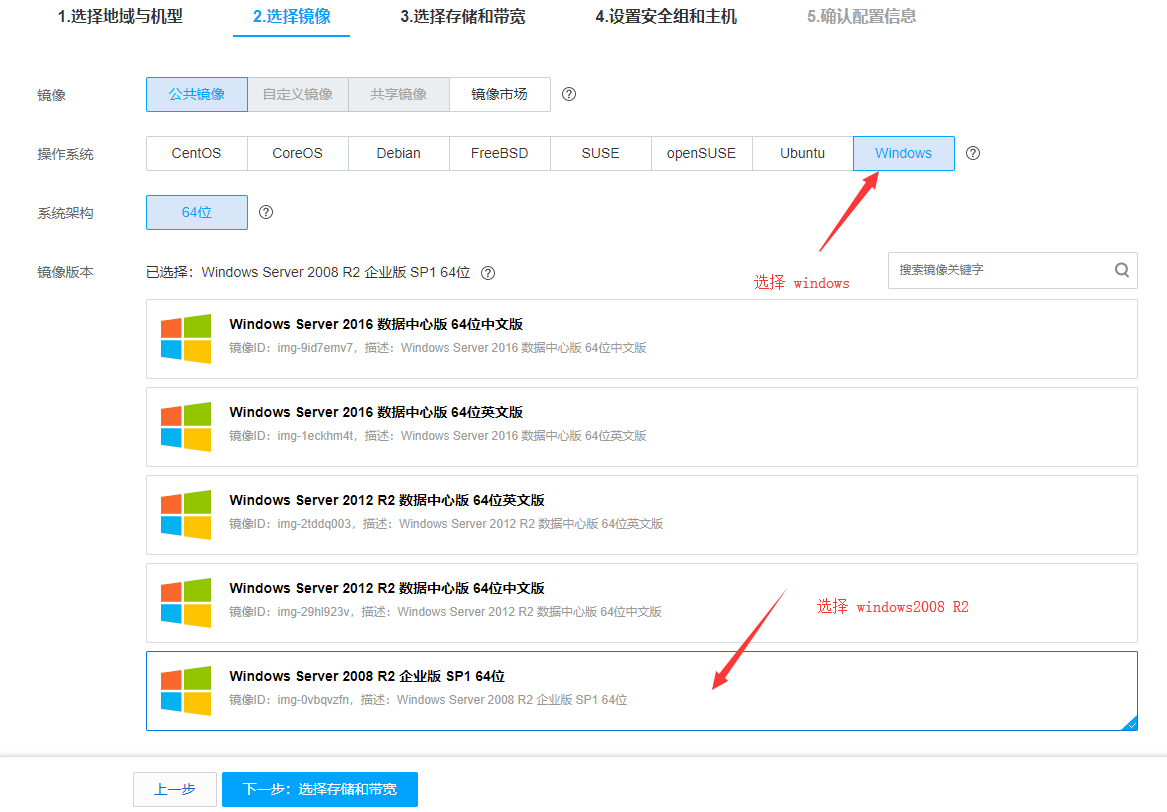This screenshot has height=812, width=1167.
Task: Click image ID img-2tddq003 description text
Action: click(446, 523)
